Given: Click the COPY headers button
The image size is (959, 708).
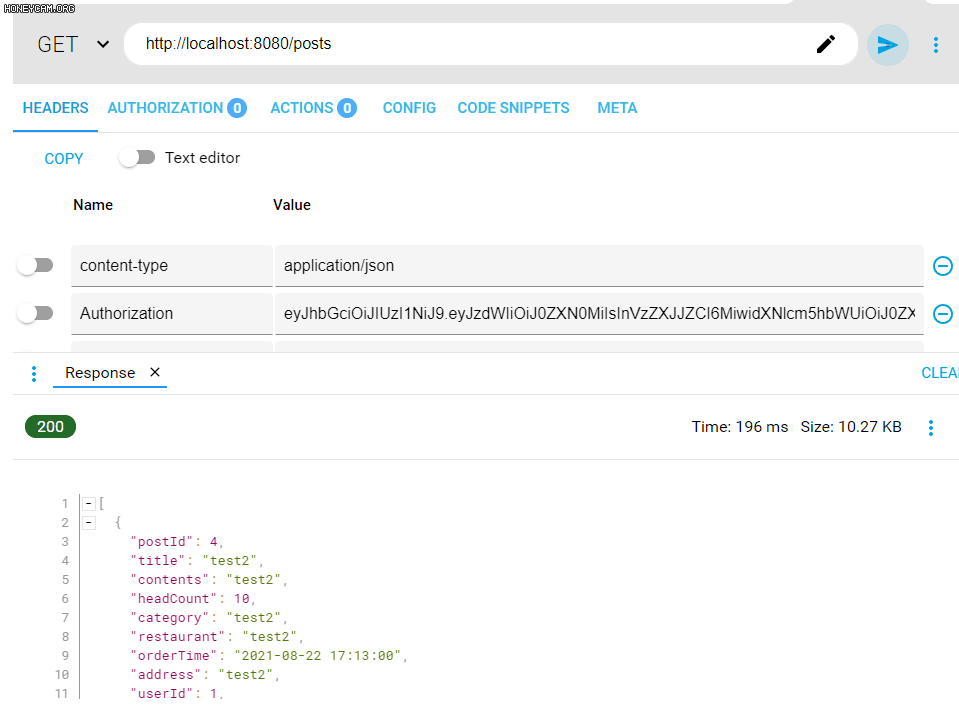Looking at the screenshot, I should (x=64, y=158).
